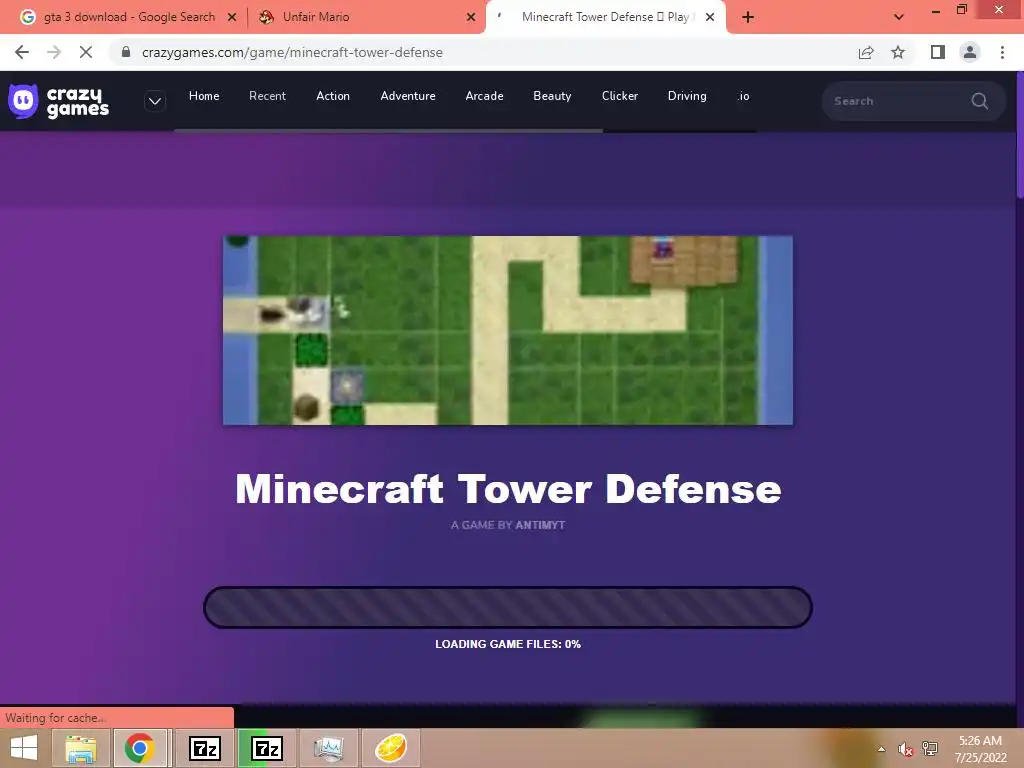The image size is (1024, 768).
Task: Open the orange slice taskbar app
Action: pos(391,748)
